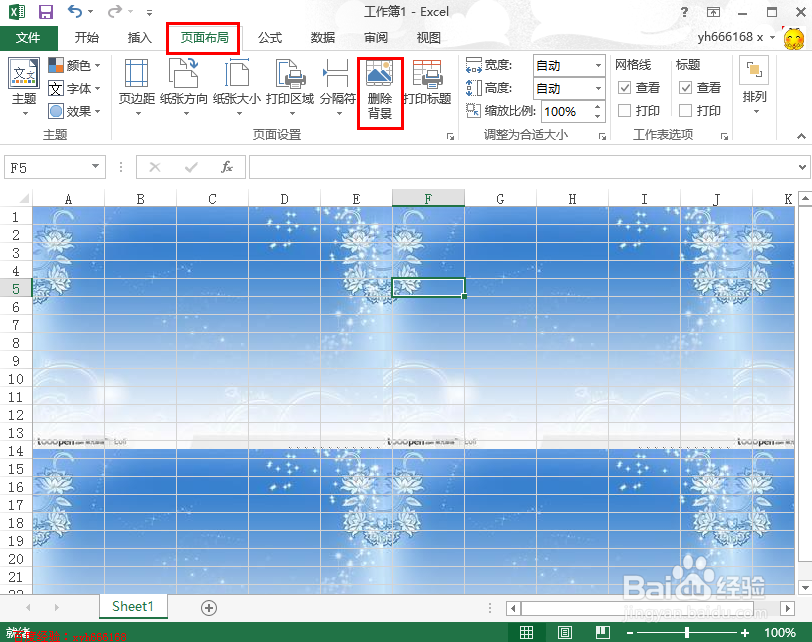The width and height of the screenshot is (812, 642).
Task: Click the new sheet plus button
Action: [x=208, y=607]
